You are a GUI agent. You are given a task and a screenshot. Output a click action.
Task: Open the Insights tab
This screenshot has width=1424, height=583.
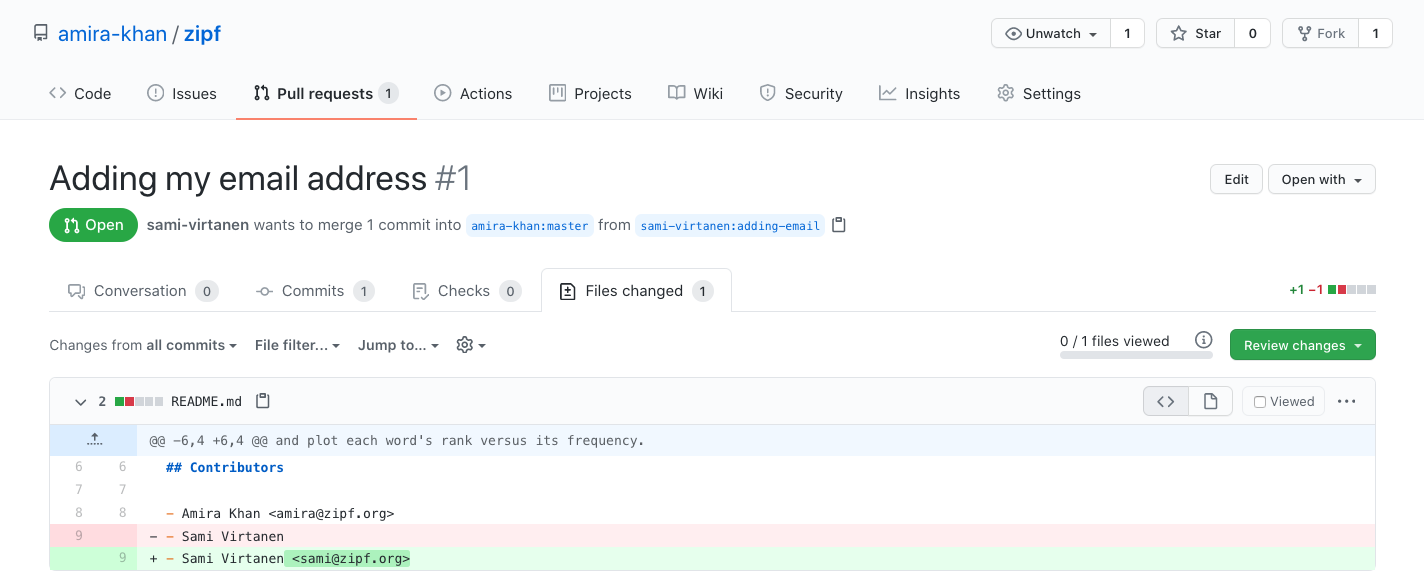(x=919, y=93)
